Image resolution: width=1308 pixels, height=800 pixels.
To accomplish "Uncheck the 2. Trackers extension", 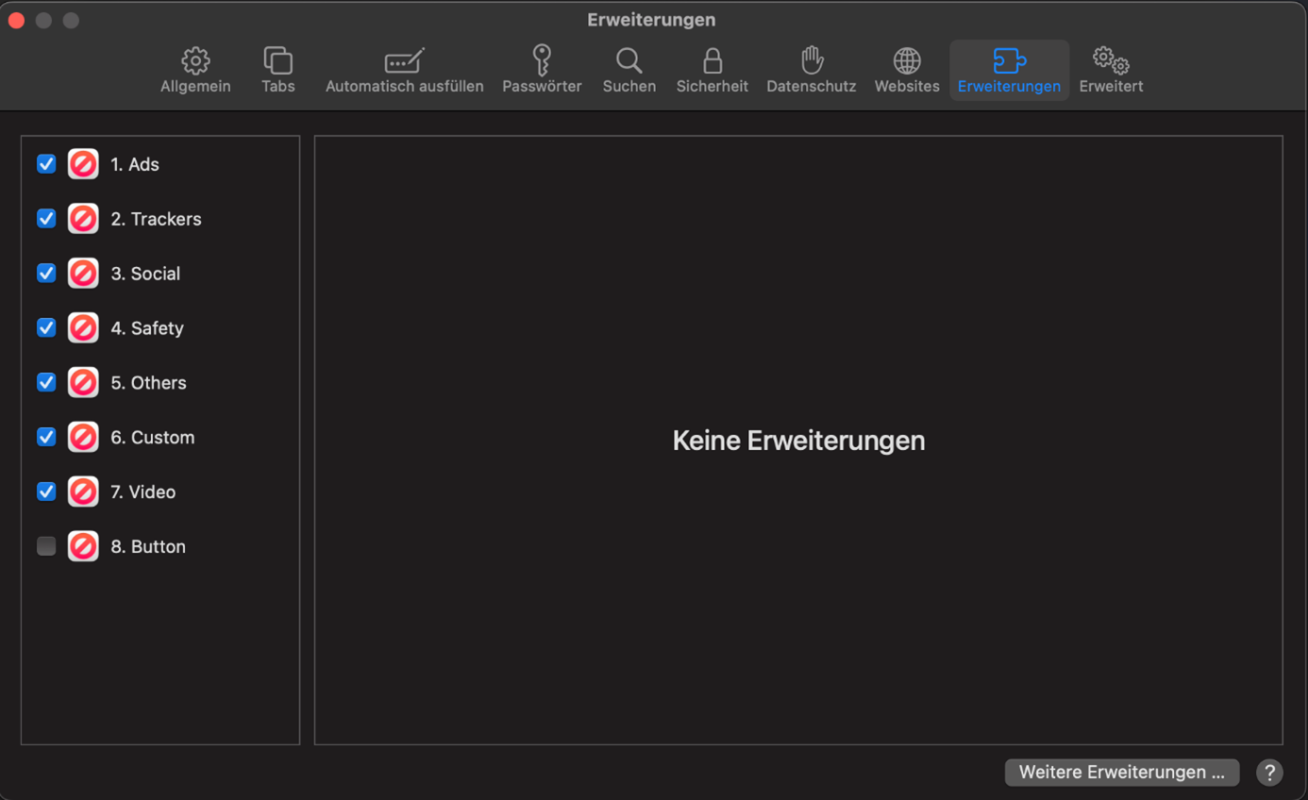I will pyautogui.click(x=46, y=218).
